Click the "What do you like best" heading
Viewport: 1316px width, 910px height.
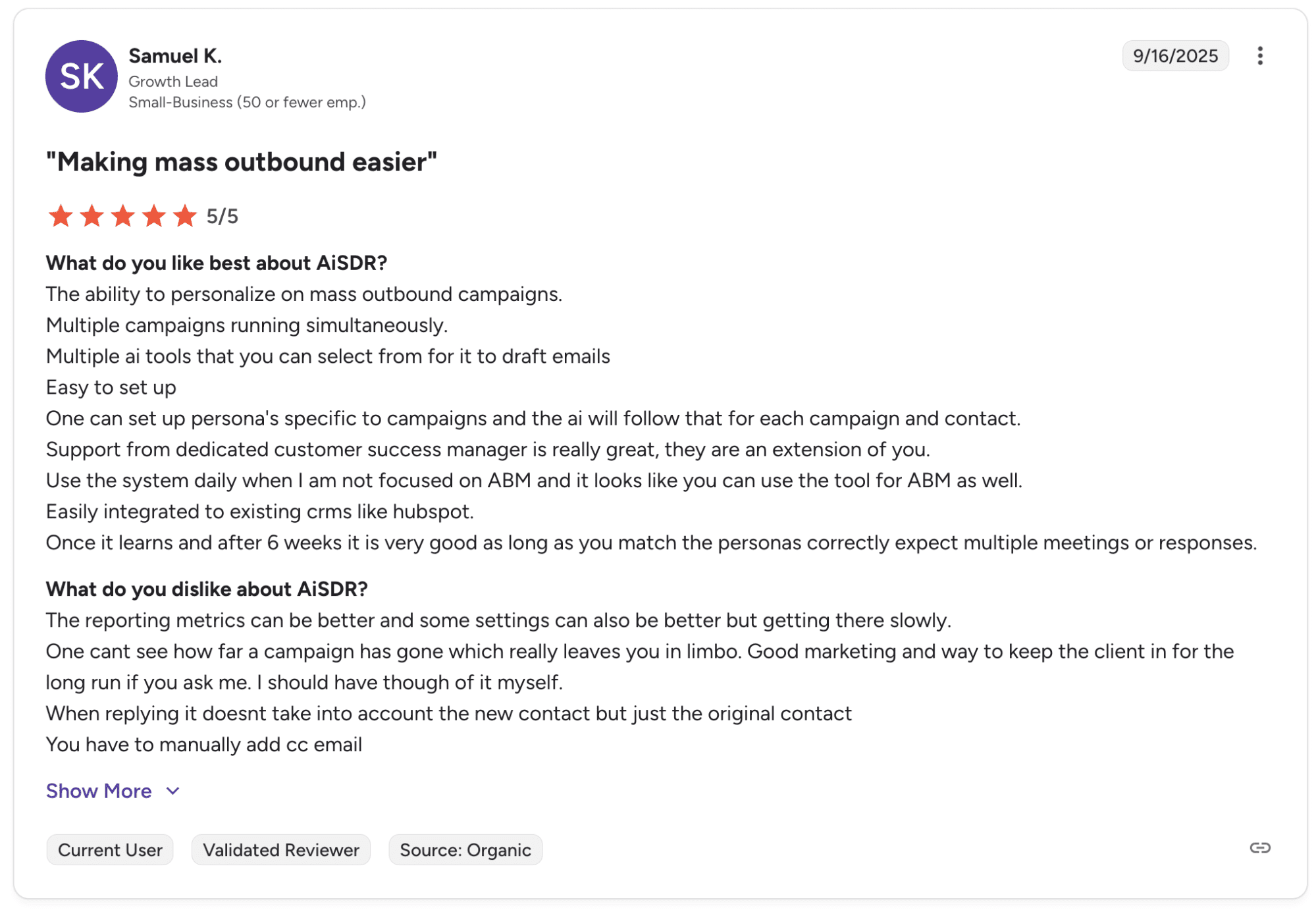pyautogui.click(x=217, y=263)
